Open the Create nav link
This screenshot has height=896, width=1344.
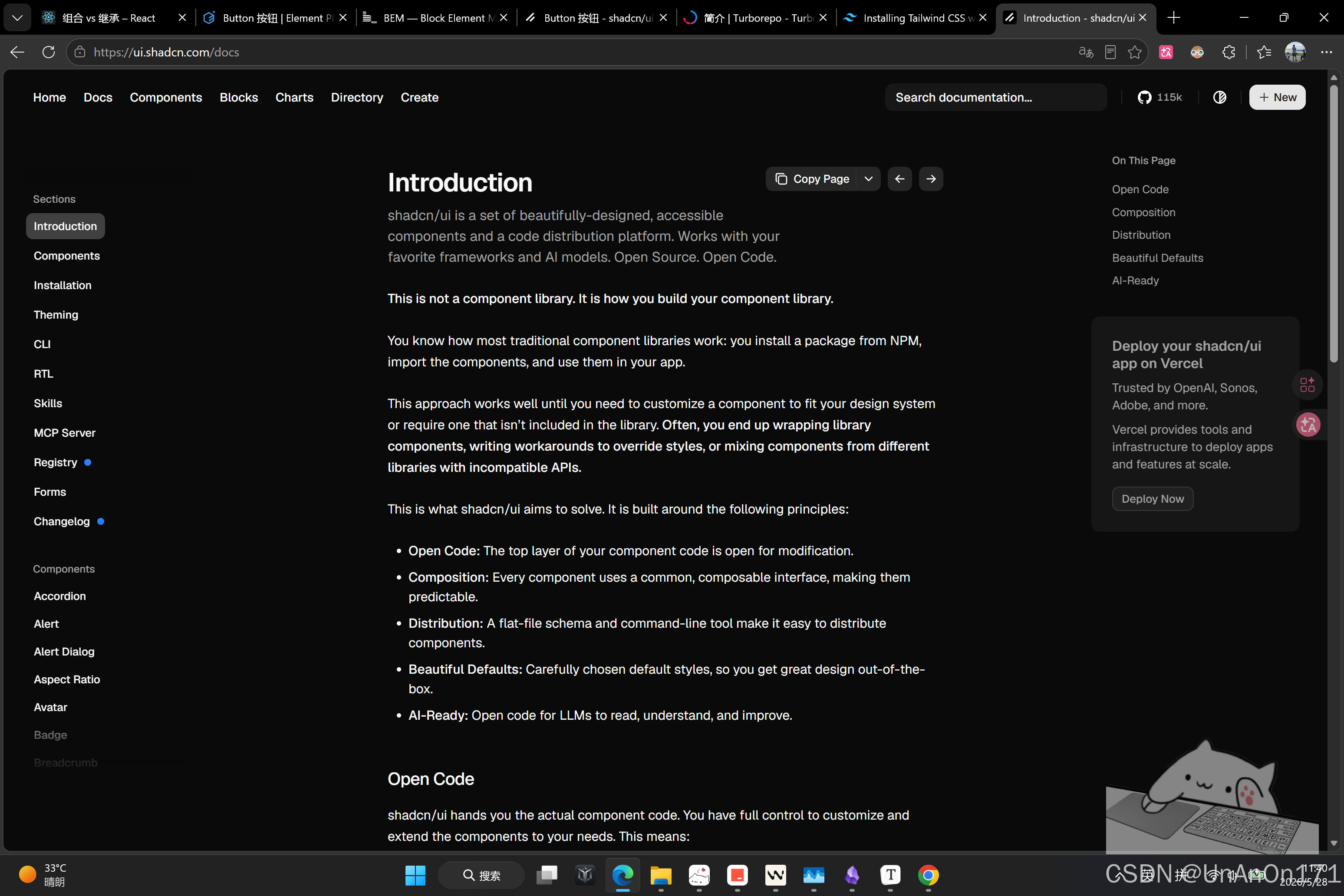pos(419,97)
